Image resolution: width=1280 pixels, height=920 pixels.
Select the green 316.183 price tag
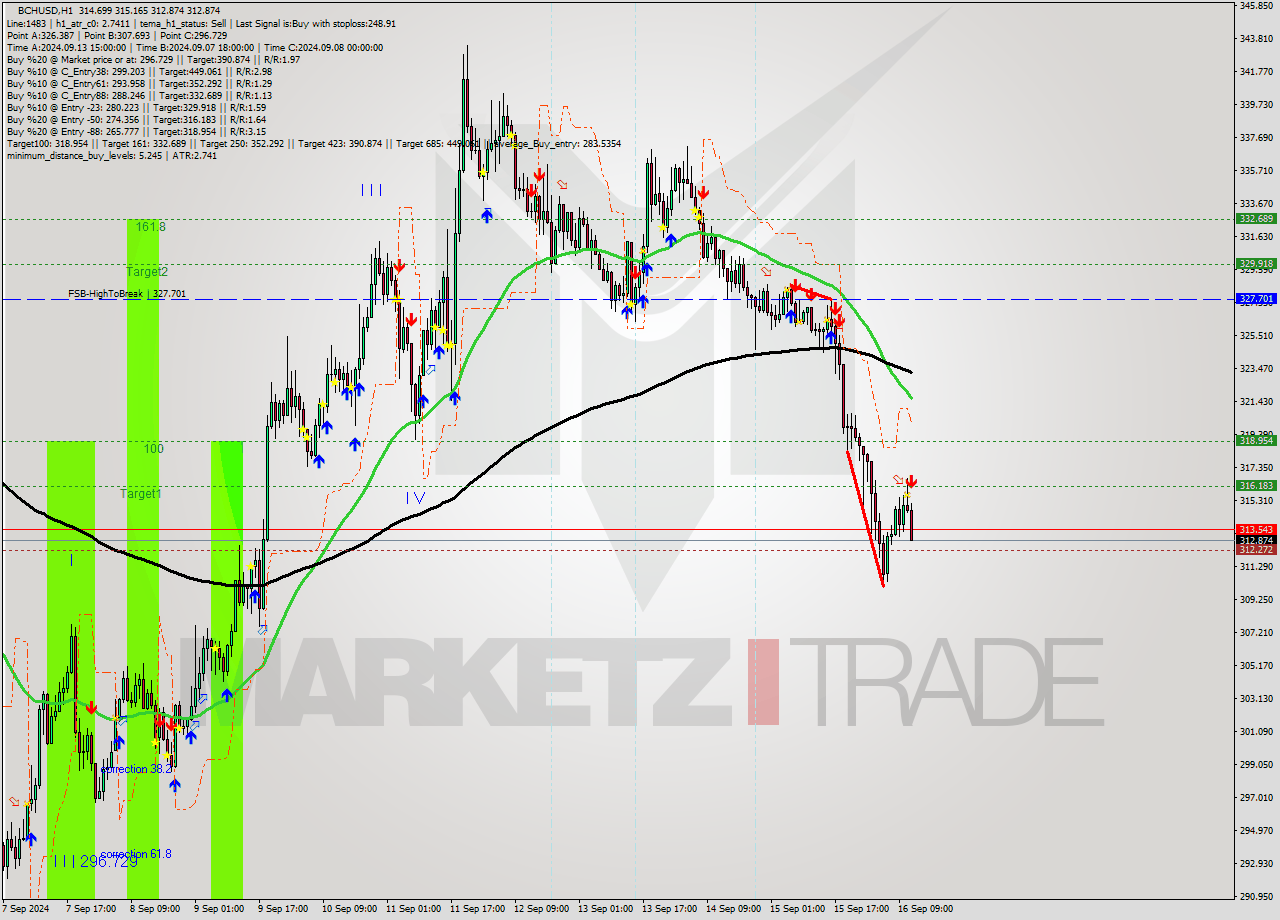[x=1256, y=486]
